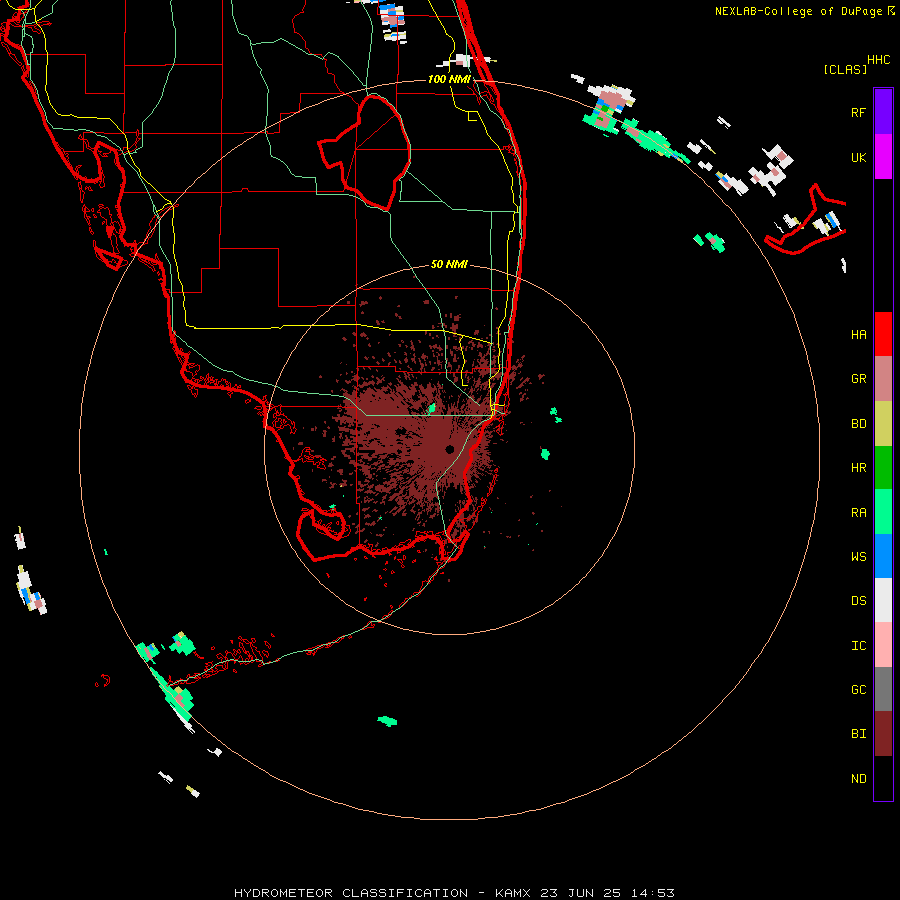Click the BI legend label
Image resolution: width=900 pixels, height=900 pixels.
[x=858, y=734]
